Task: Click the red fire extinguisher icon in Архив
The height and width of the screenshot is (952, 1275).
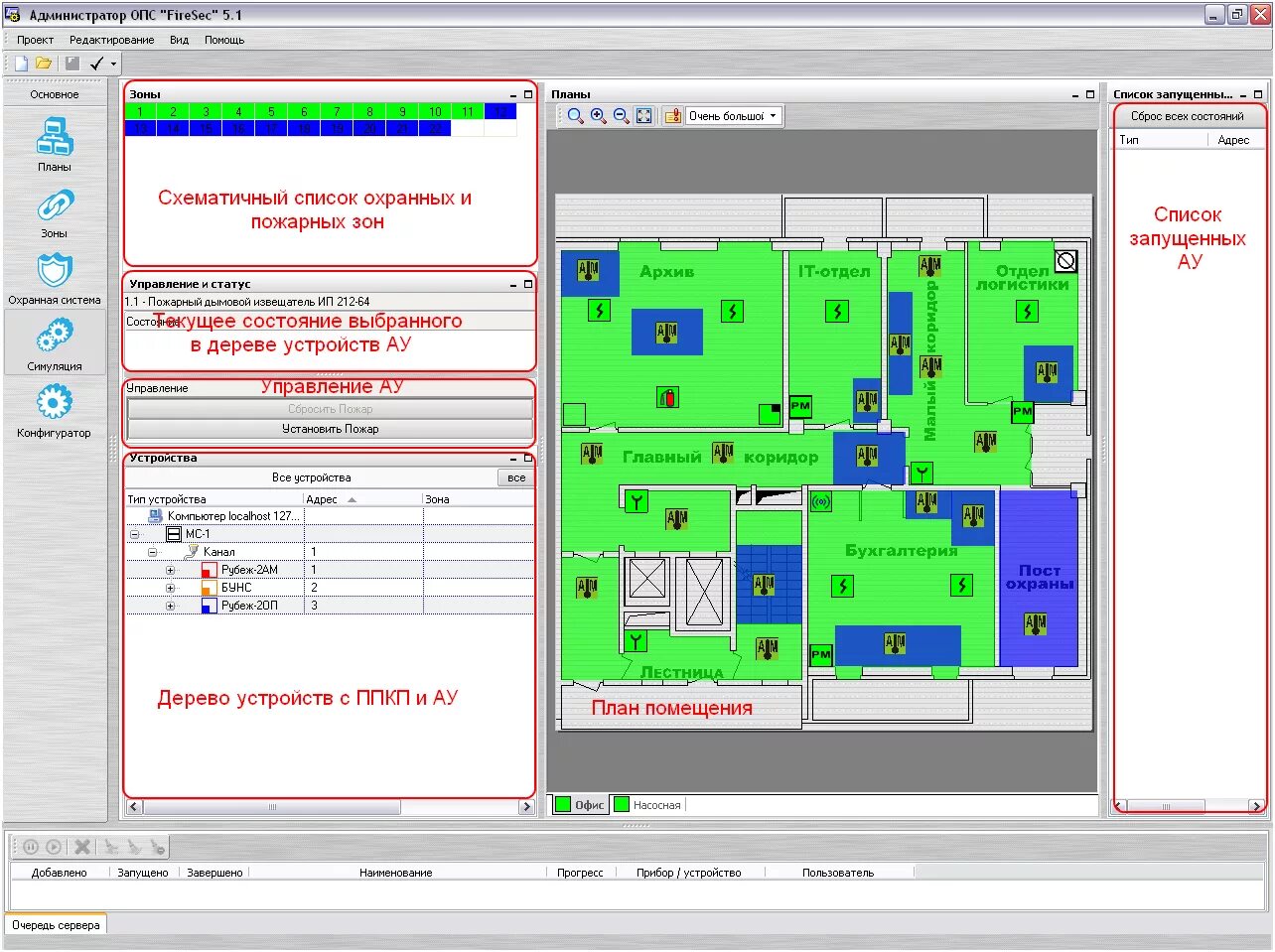Action: point(667,398)
